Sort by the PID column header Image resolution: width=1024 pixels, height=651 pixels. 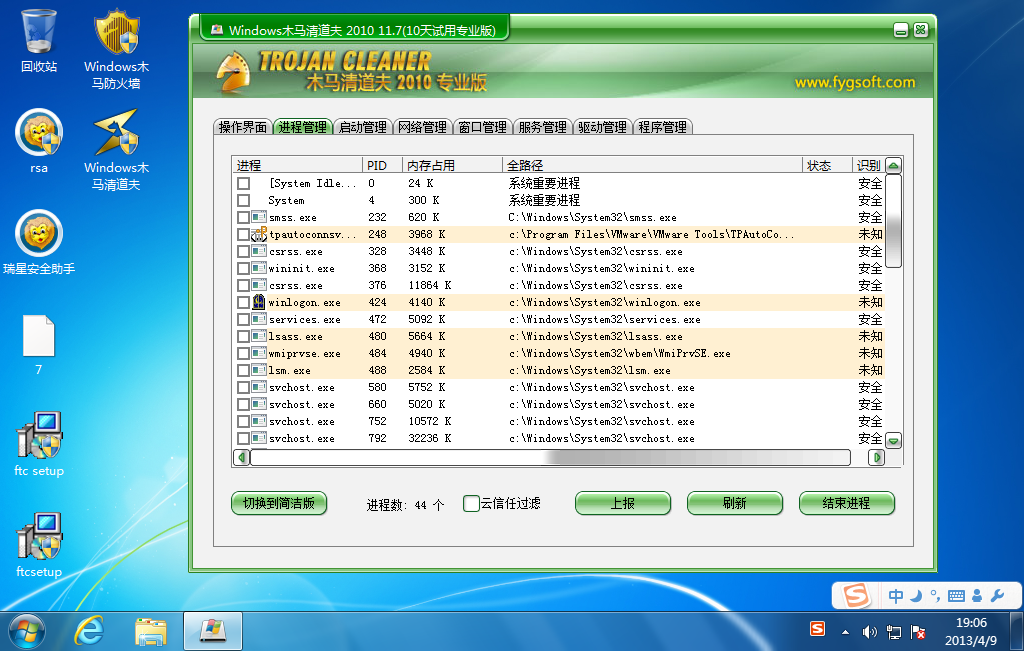tap(382, 165)
